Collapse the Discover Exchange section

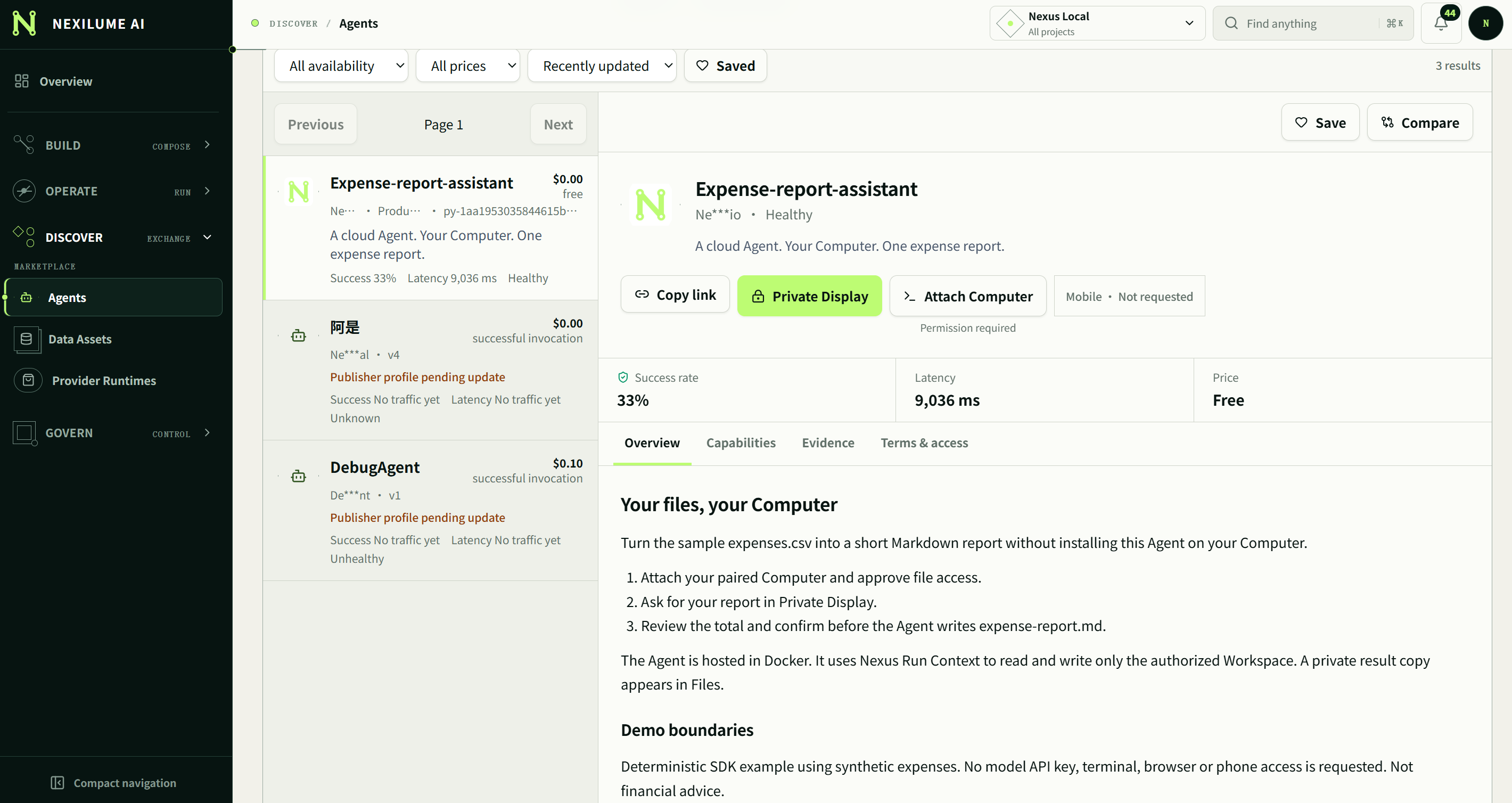(113, 236)
